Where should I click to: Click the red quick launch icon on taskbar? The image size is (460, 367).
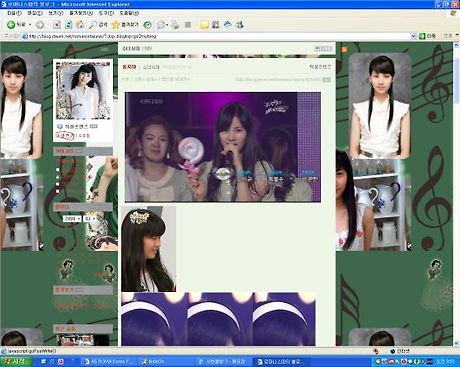[61, 361]
